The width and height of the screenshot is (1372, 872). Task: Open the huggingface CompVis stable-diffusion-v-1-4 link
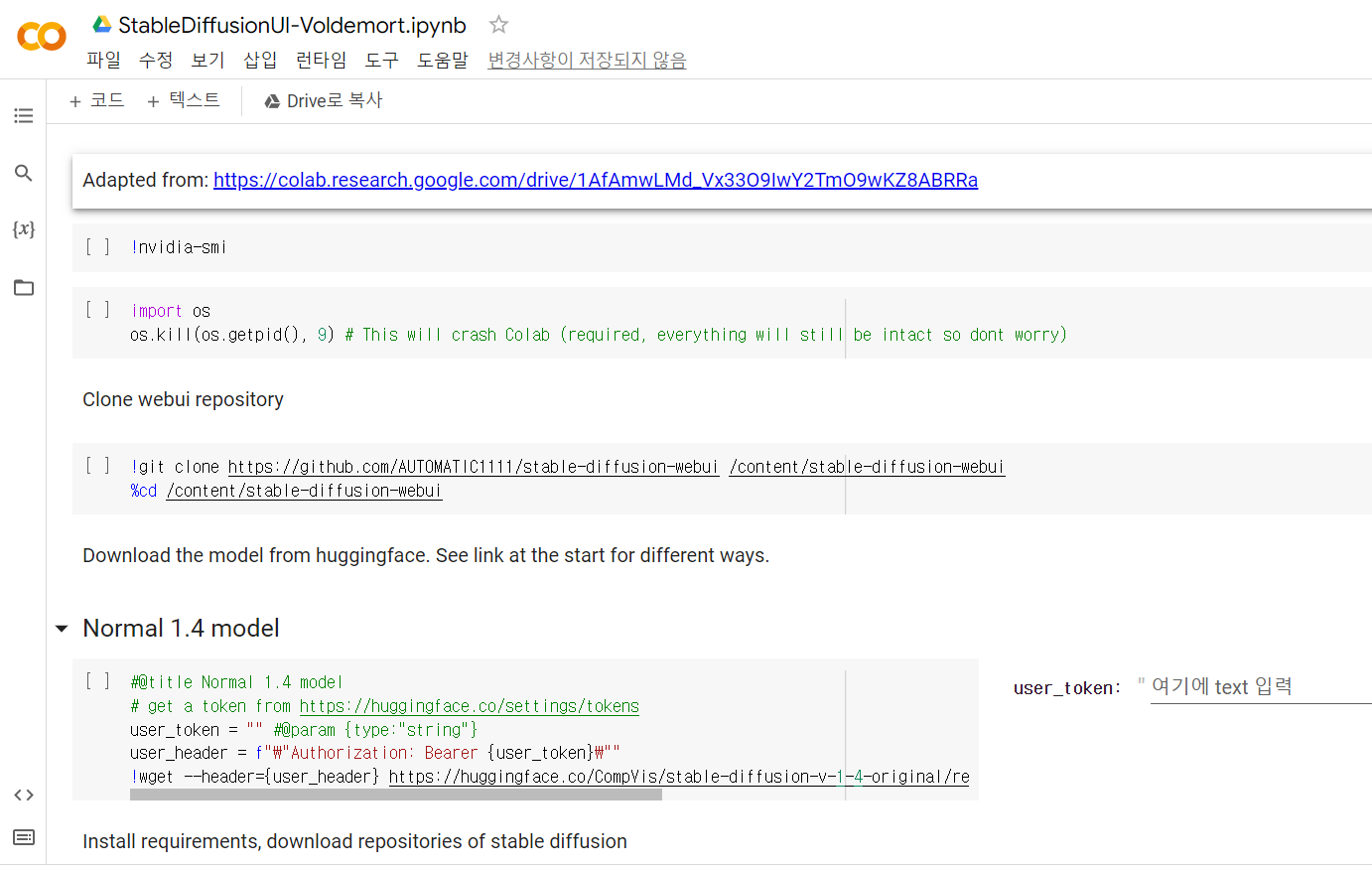click(x=678, y=777)
